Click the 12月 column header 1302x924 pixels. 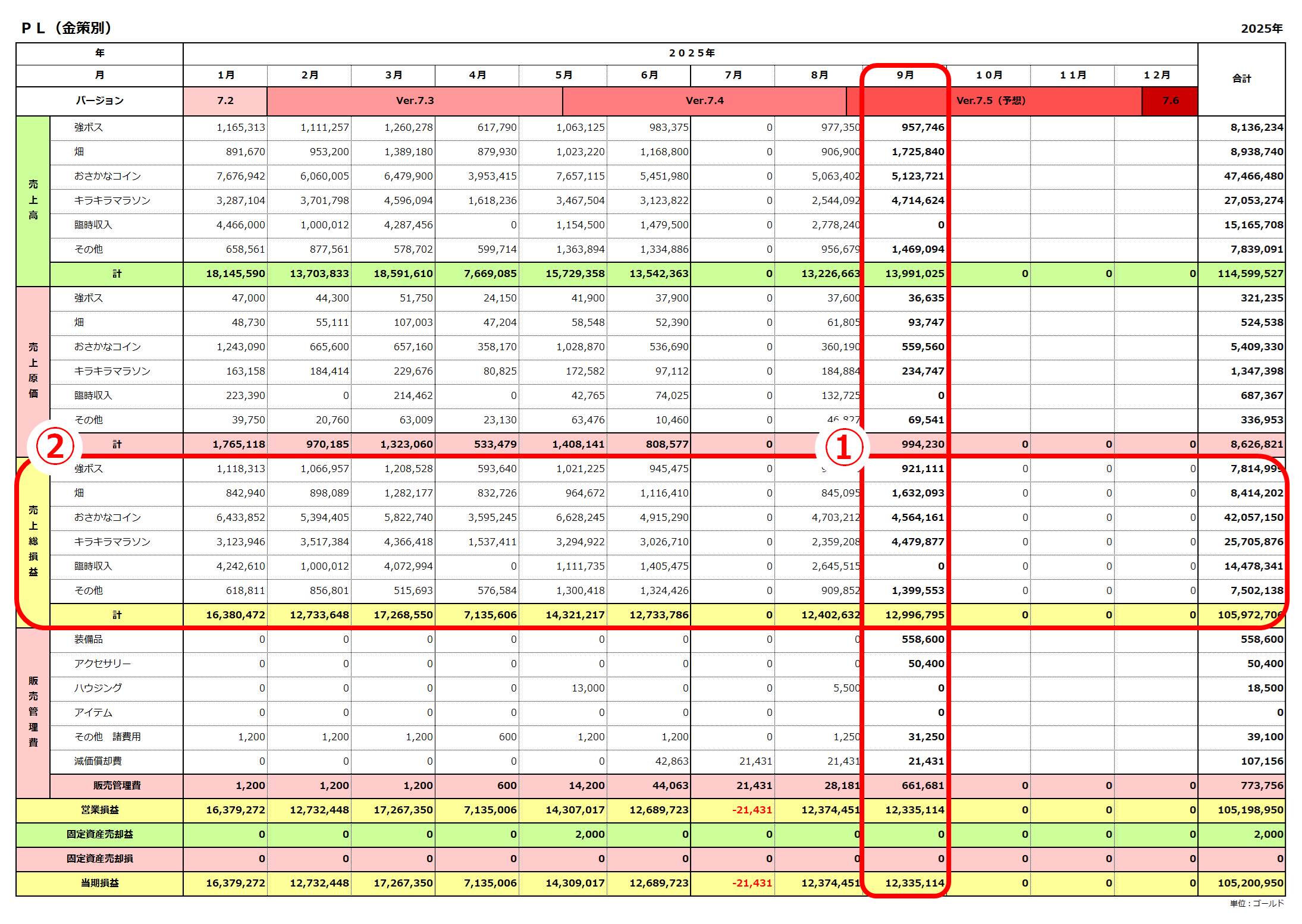[1156, 75]
